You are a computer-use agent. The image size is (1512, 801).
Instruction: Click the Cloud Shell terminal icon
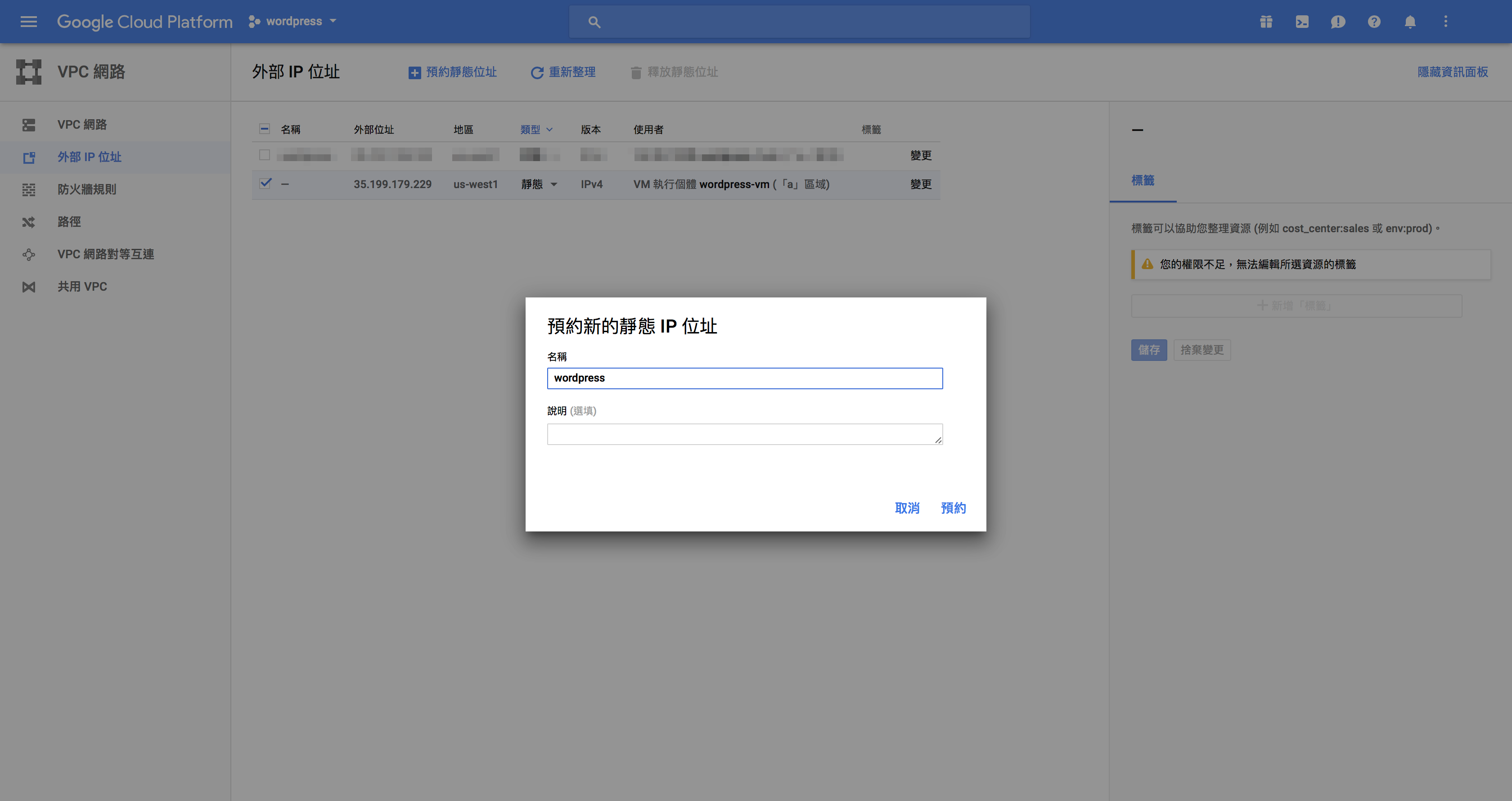tap(1302, 22)
